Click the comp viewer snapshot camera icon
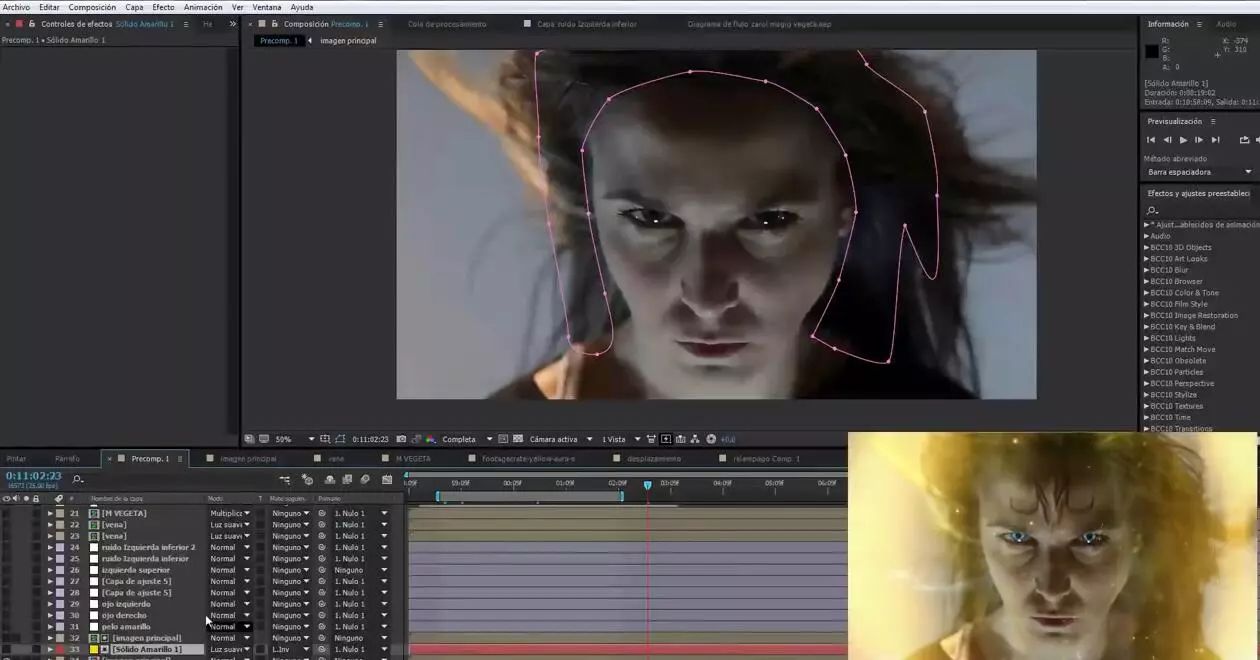The height and width of the screenshot is (660, 1260). pos(401,439)
